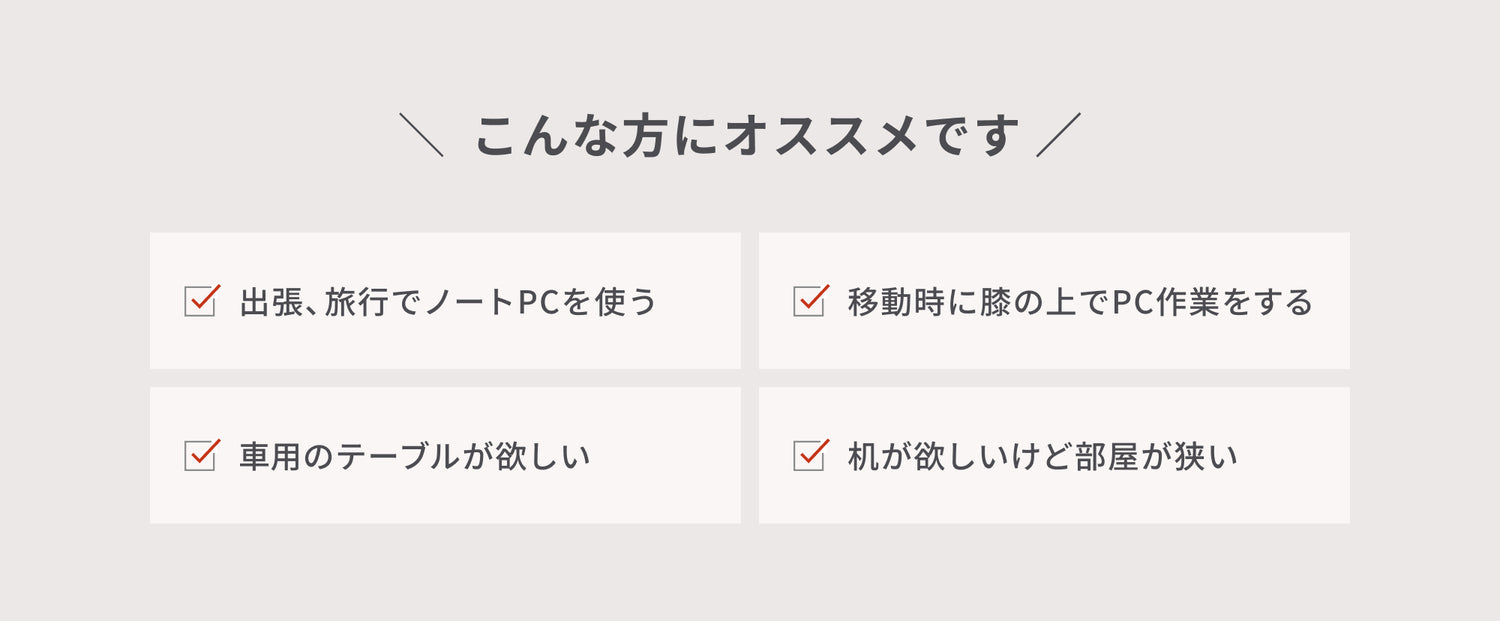The height and width of the screenshot is (621, 1500).
Task: Click the word 出張 in the first item
Action: coord(270,301)
